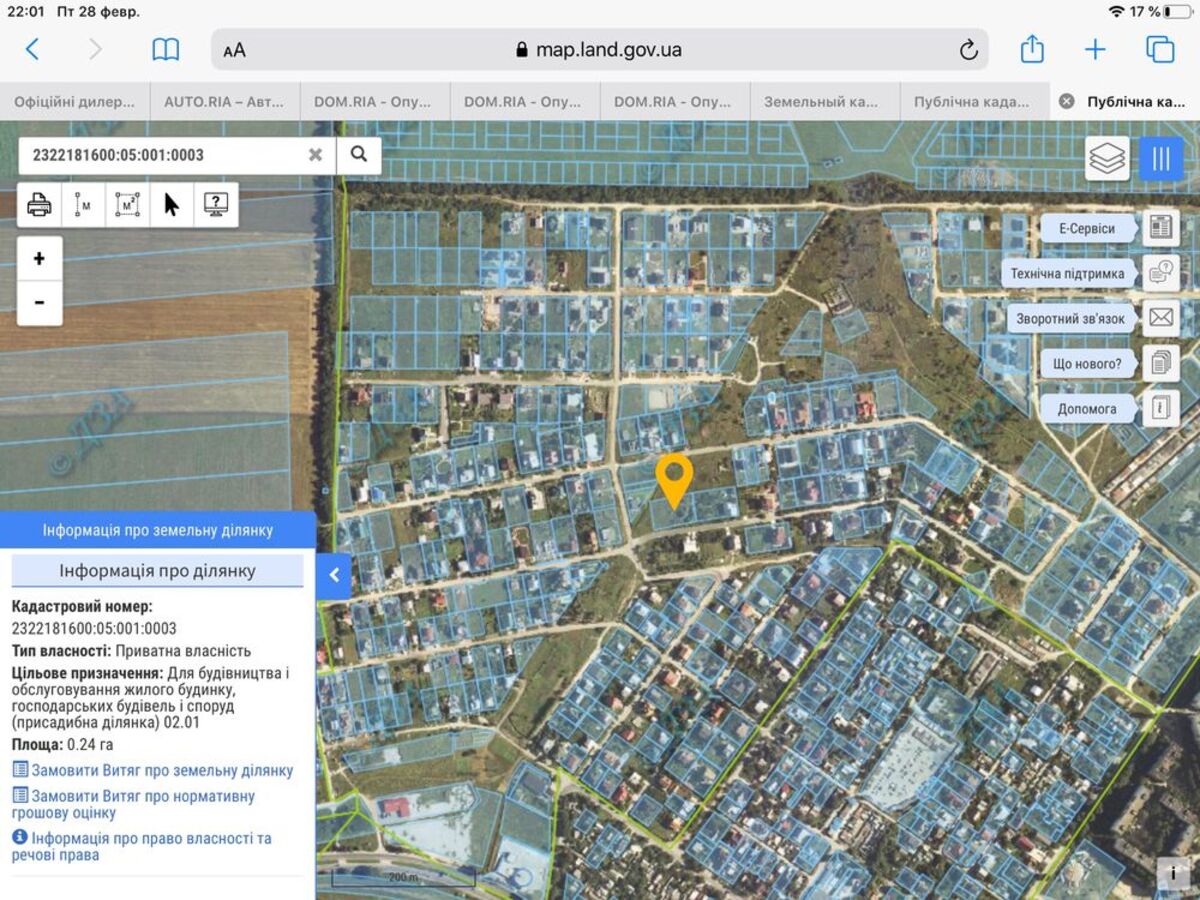Zoom in on the map
Viewport: 1200px width, 900px height.
point(39,259)
